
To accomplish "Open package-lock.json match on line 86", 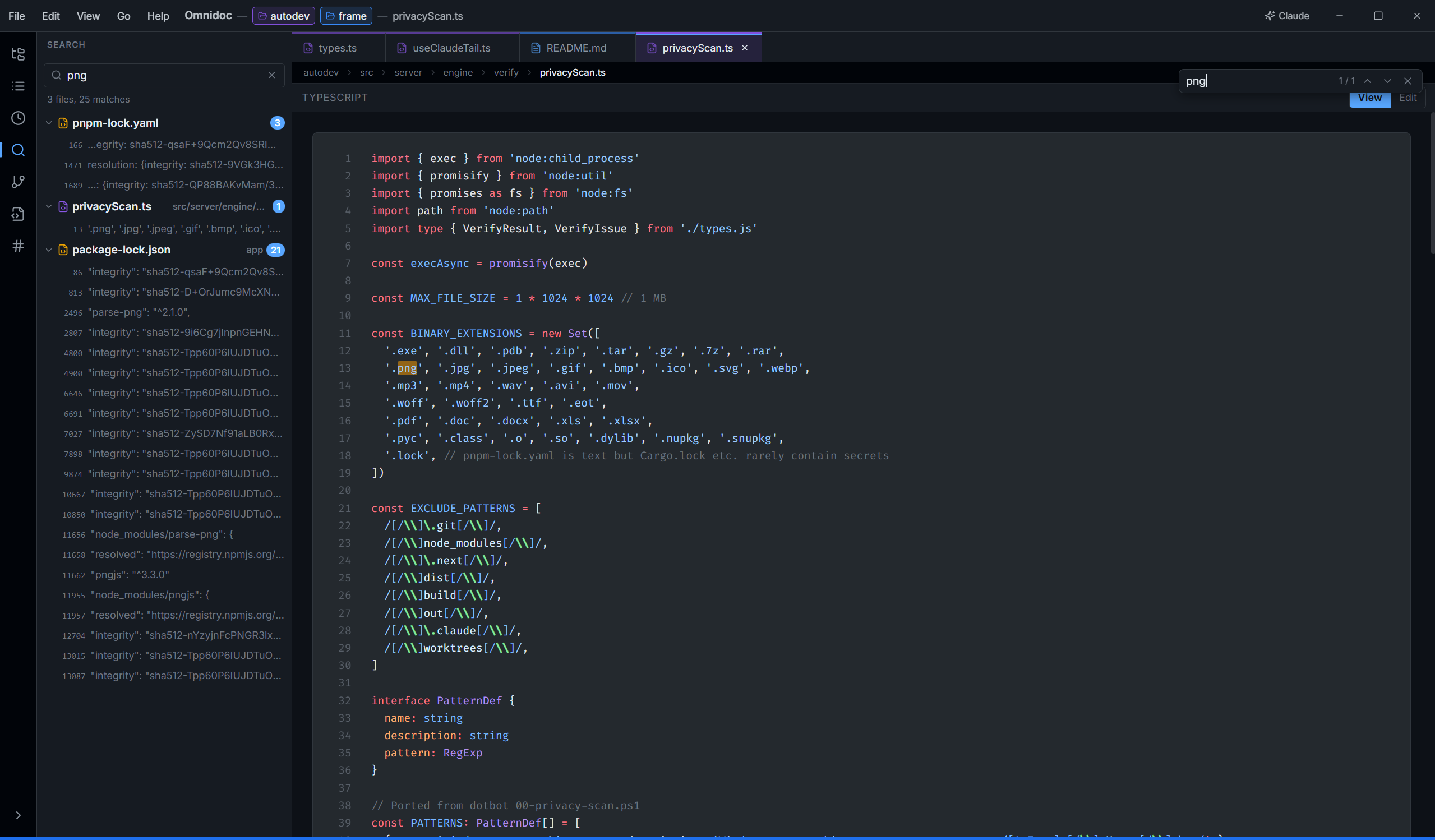I will click(164, 272).
